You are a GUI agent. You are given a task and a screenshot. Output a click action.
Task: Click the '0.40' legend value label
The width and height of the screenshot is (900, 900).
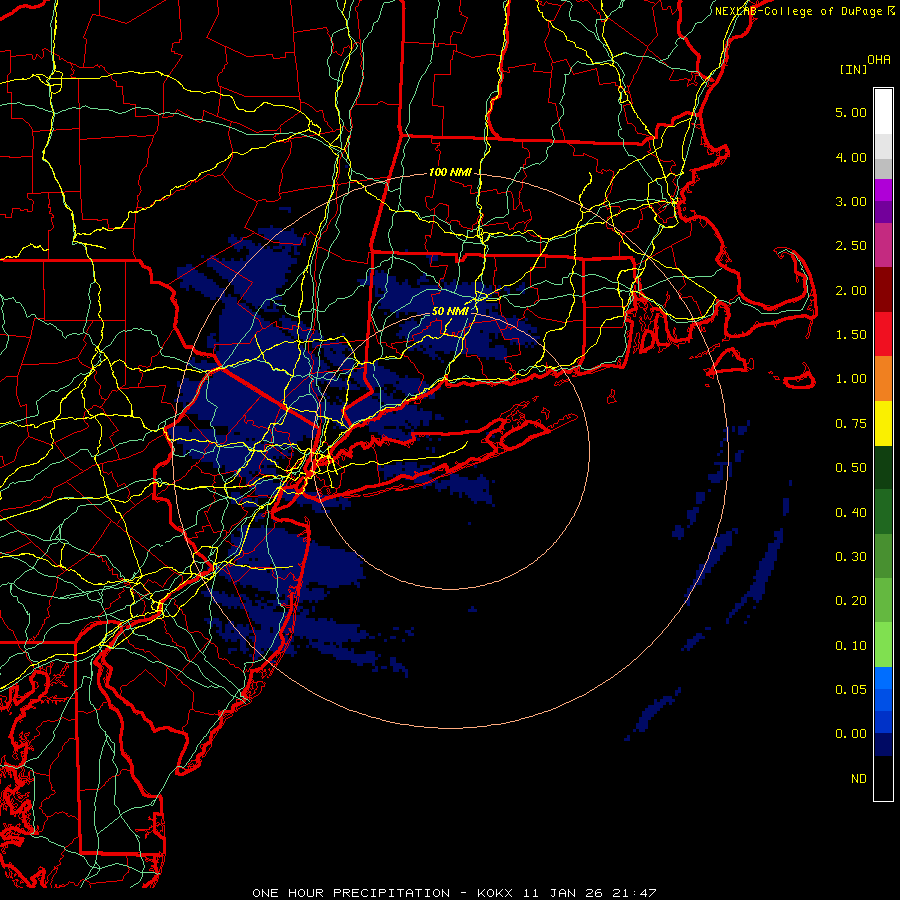(851, 512)
